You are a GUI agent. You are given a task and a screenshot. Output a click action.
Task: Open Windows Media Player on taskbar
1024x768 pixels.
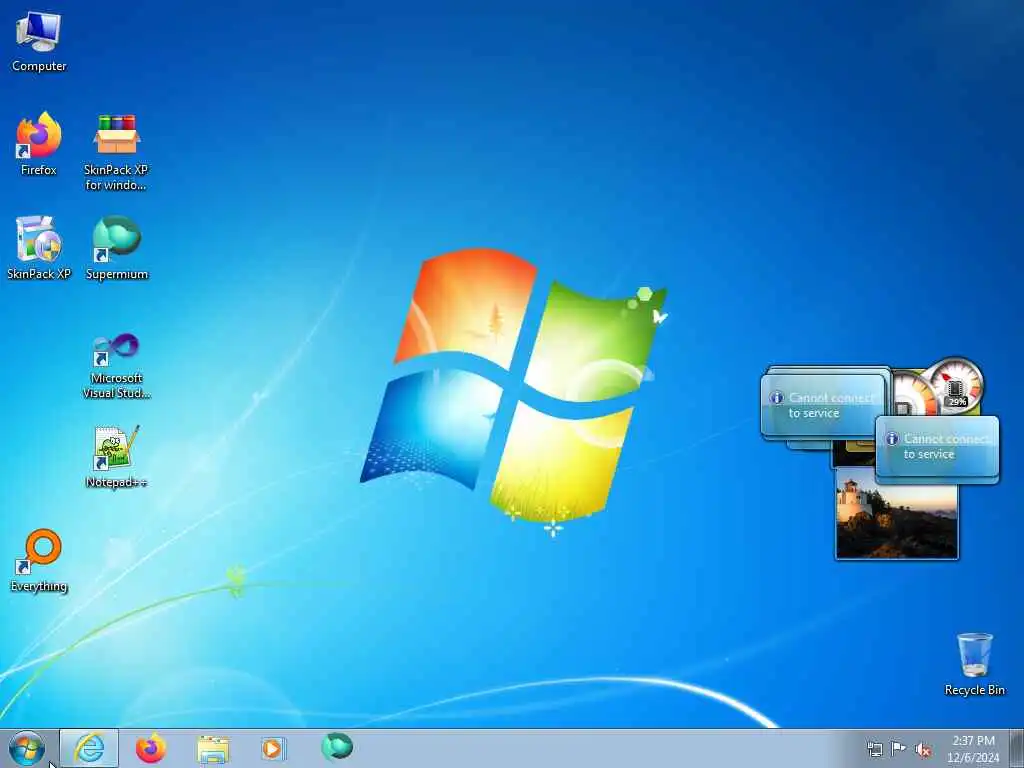click(x=273, y=748)
